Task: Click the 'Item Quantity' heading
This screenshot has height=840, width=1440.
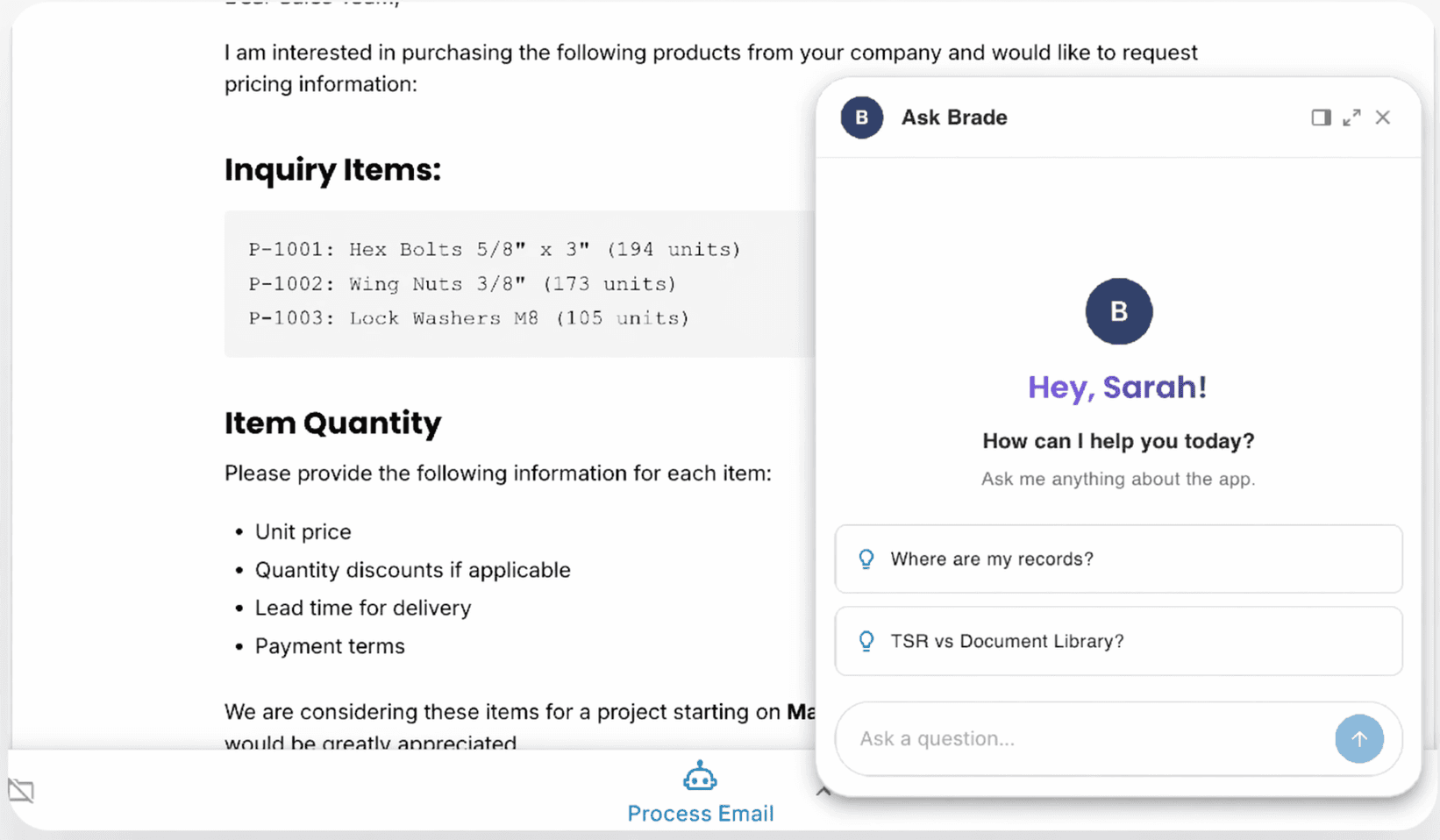Action: click(x=332, y=423)
